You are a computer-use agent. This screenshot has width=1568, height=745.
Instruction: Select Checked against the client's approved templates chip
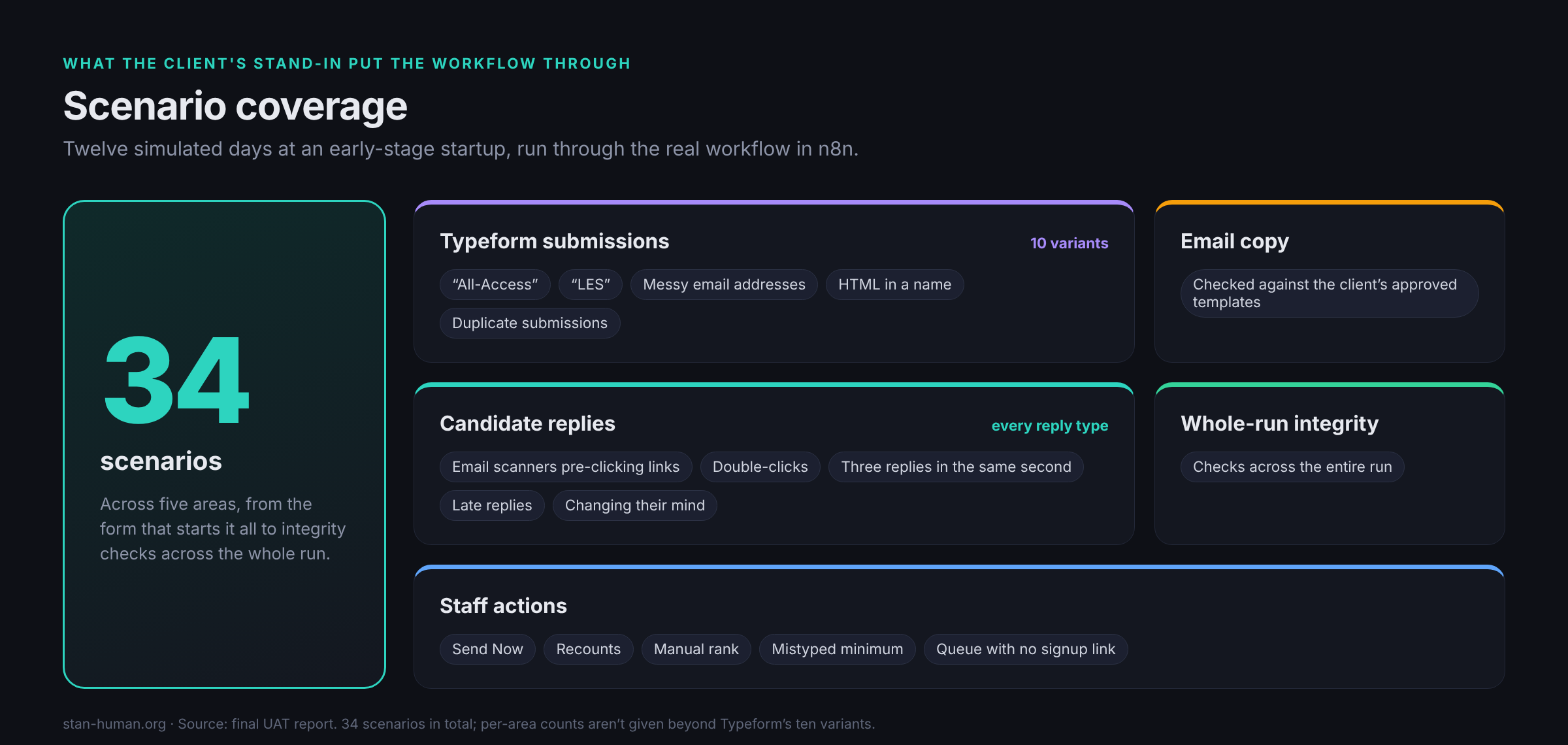tap(1329, 293)
